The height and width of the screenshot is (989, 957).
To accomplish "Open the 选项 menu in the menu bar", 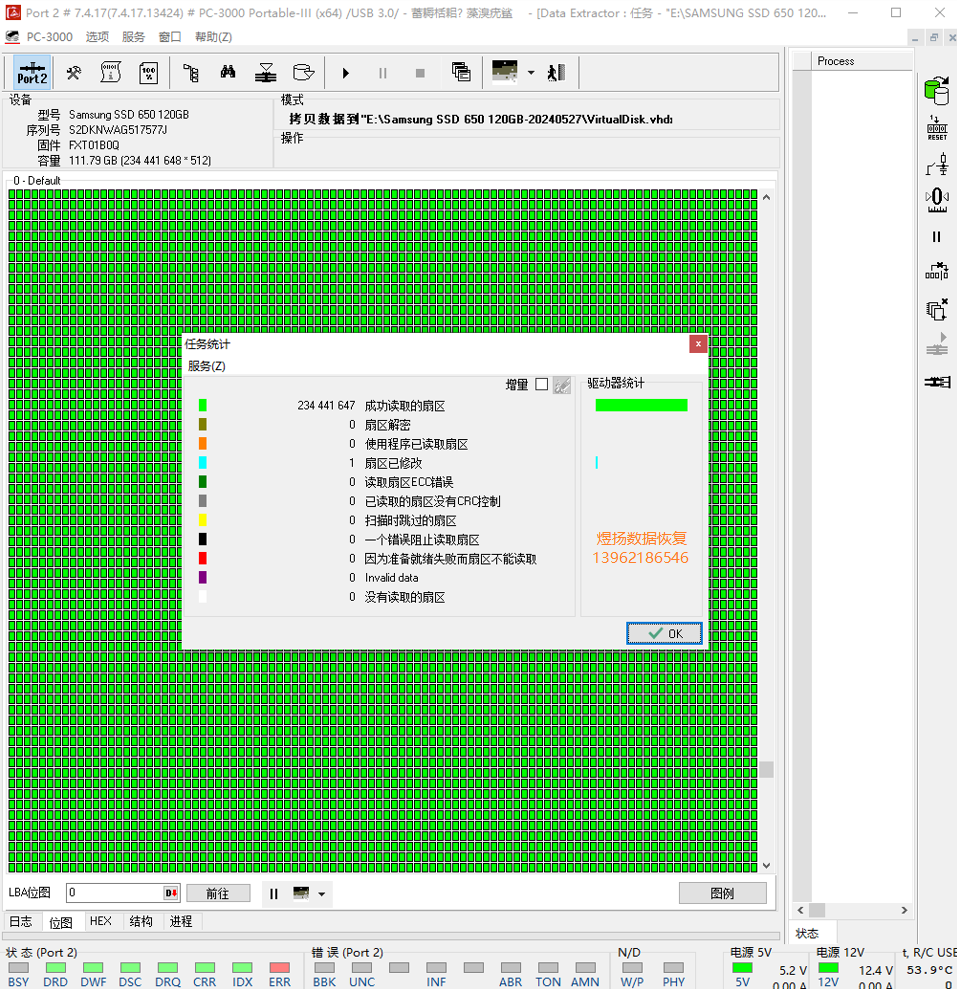I will 97,37.
